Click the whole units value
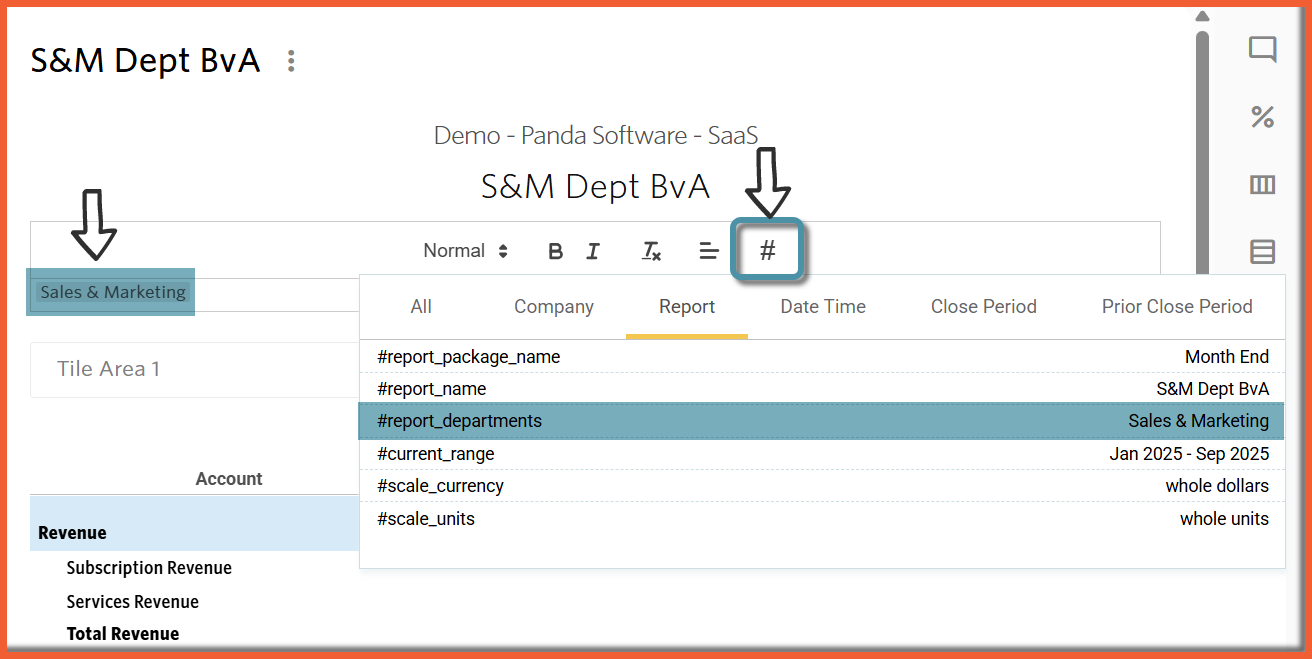This screenshot has width=1312, height=659. (1225, 519)
